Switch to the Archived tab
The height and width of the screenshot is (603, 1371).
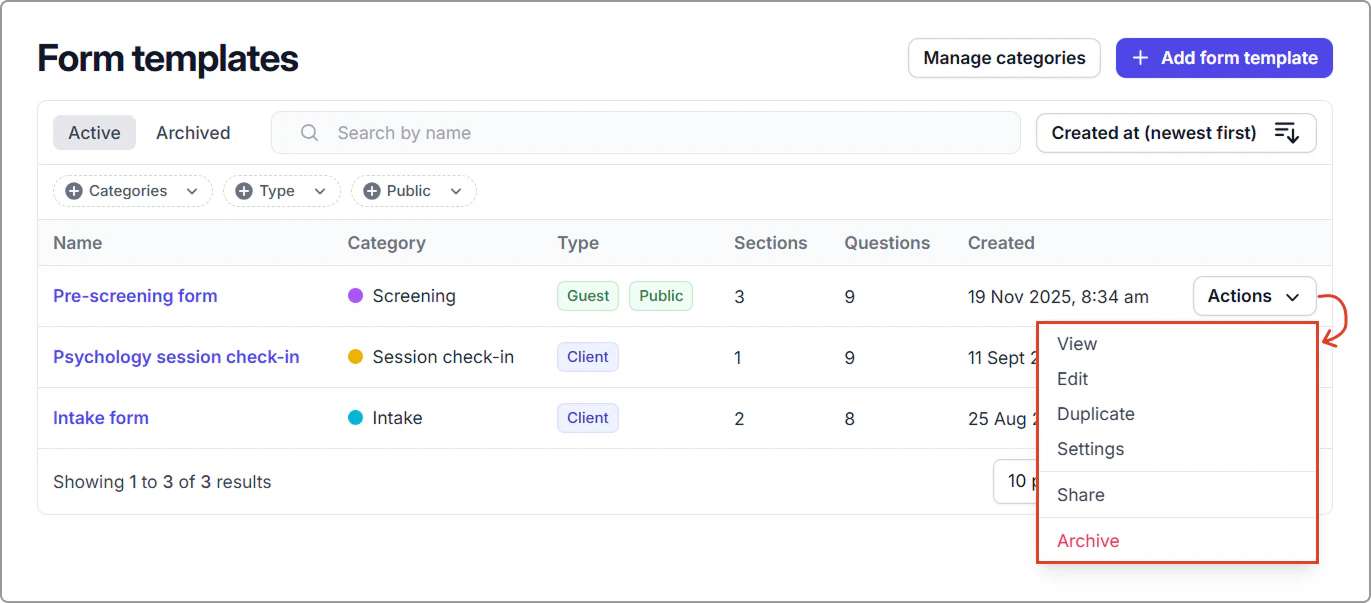coord(193,133)
